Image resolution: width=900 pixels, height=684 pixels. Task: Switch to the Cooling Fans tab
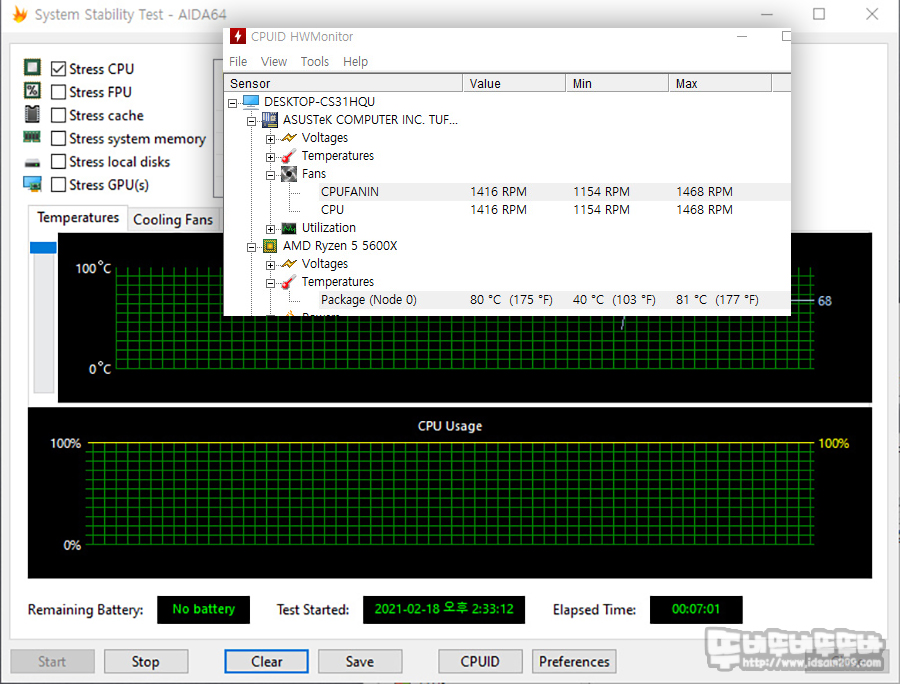tap(173, 220)
